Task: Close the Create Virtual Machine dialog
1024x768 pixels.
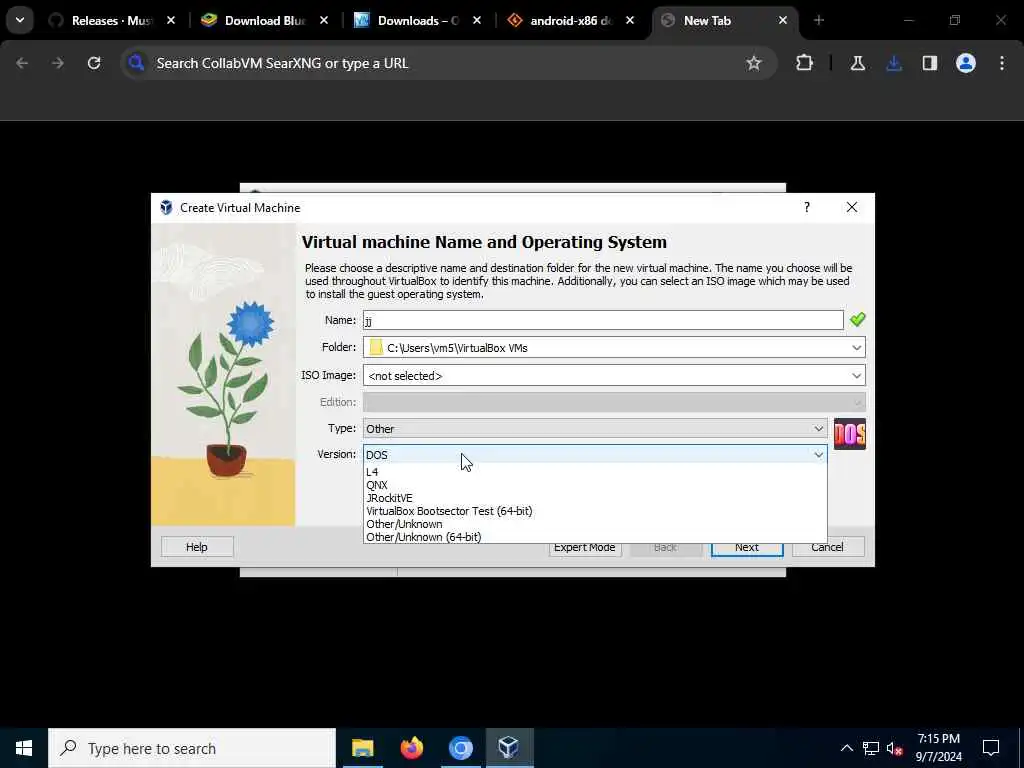Action: (852, 207)
